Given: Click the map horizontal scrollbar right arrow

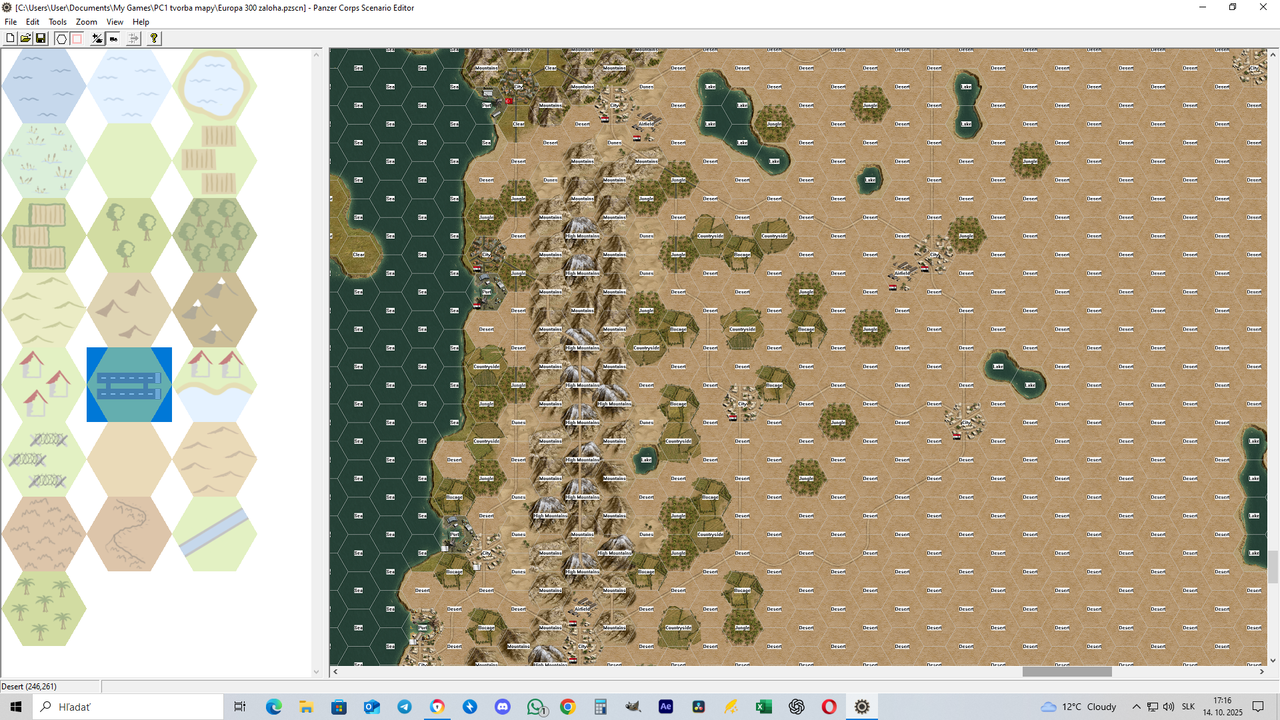Looking at the screenshot, I should [1262, 672].
